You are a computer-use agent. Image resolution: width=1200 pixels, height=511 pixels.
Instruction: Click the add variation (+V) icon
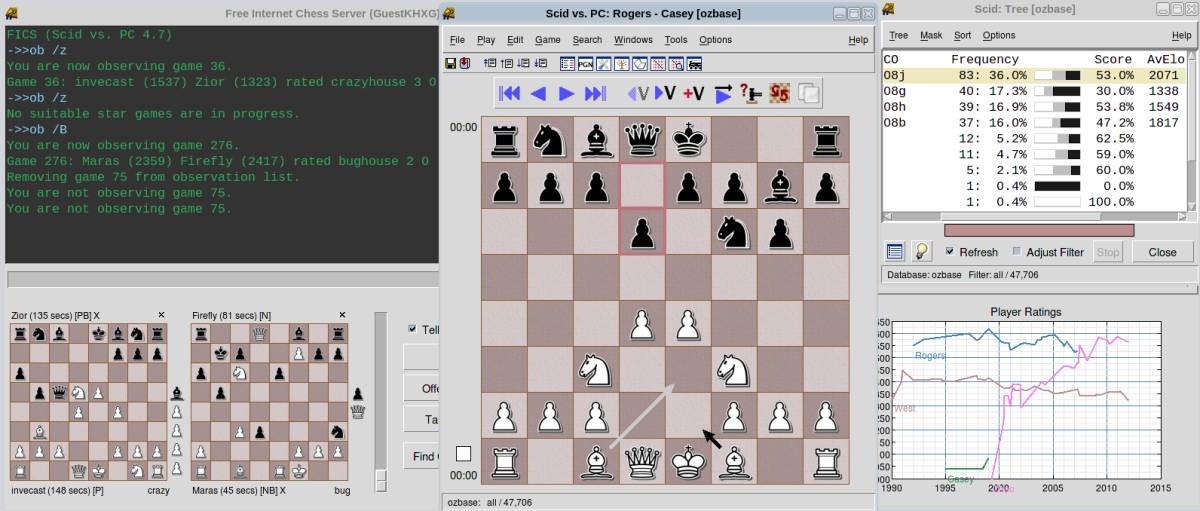tap(693, 94)
